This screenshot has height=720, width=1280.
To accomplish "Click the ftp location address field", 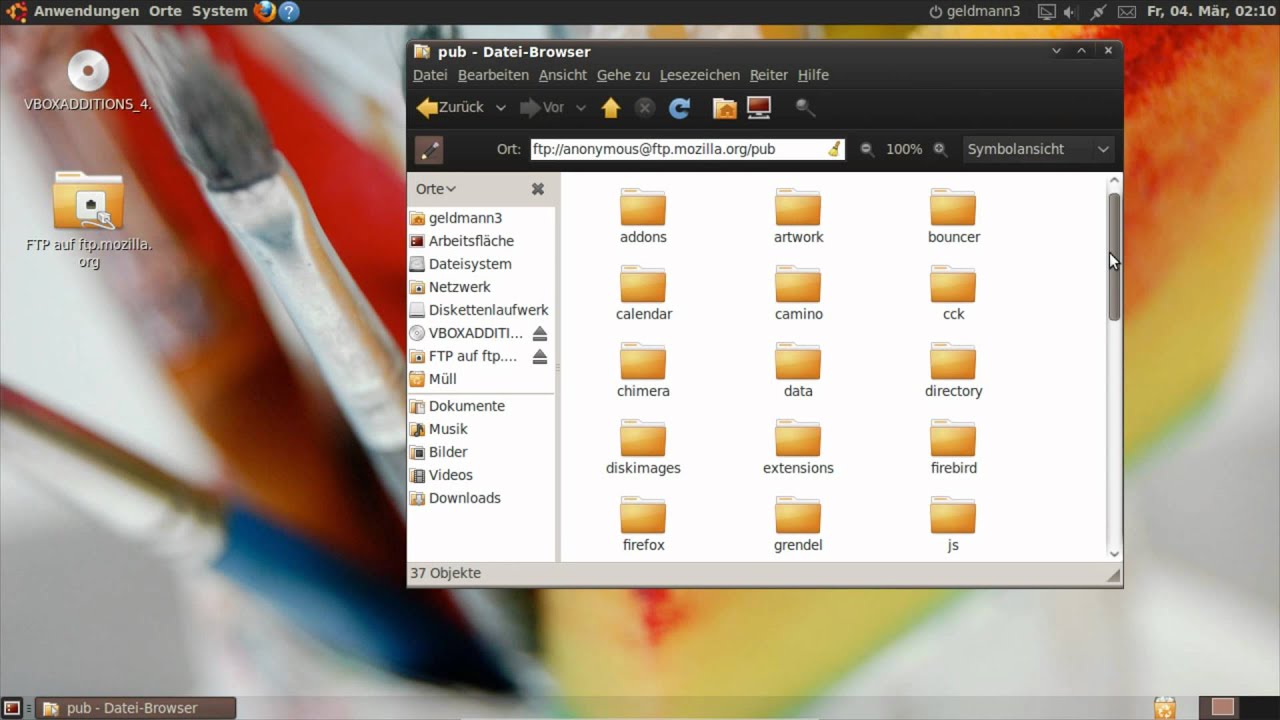I will [687, 149].
